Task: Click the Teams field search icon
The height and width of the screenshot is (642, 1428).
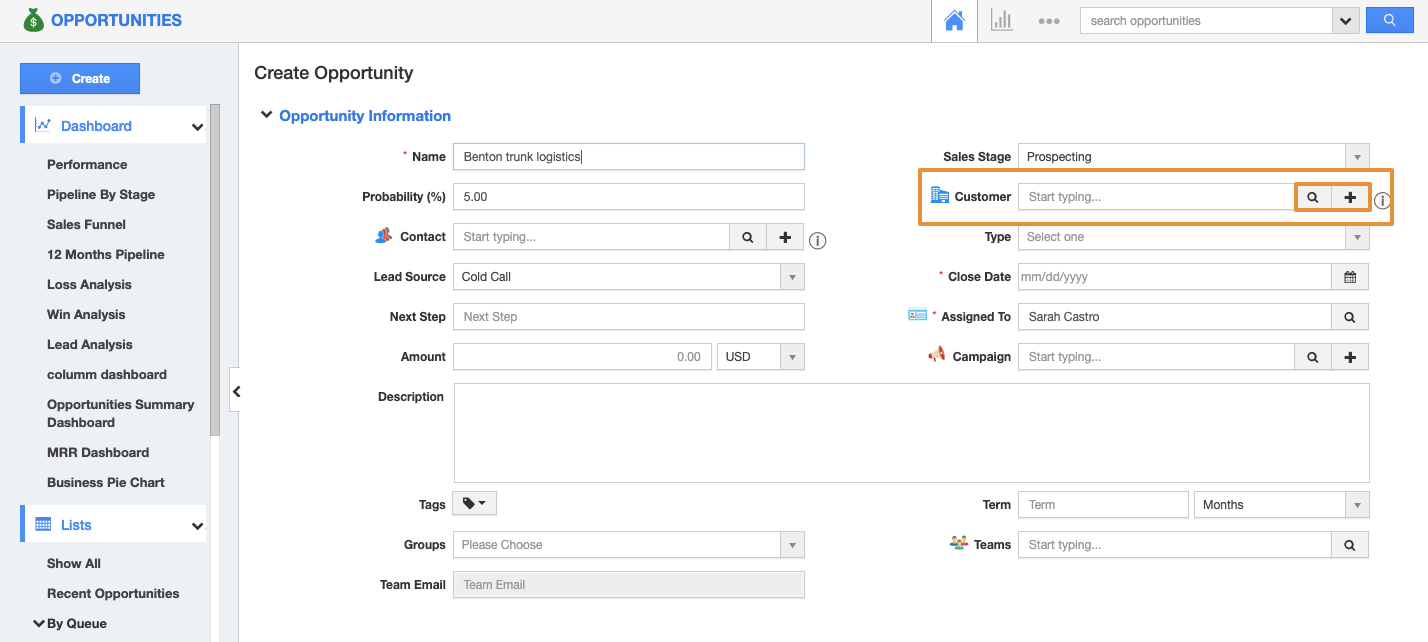Action: point(1350,545)
